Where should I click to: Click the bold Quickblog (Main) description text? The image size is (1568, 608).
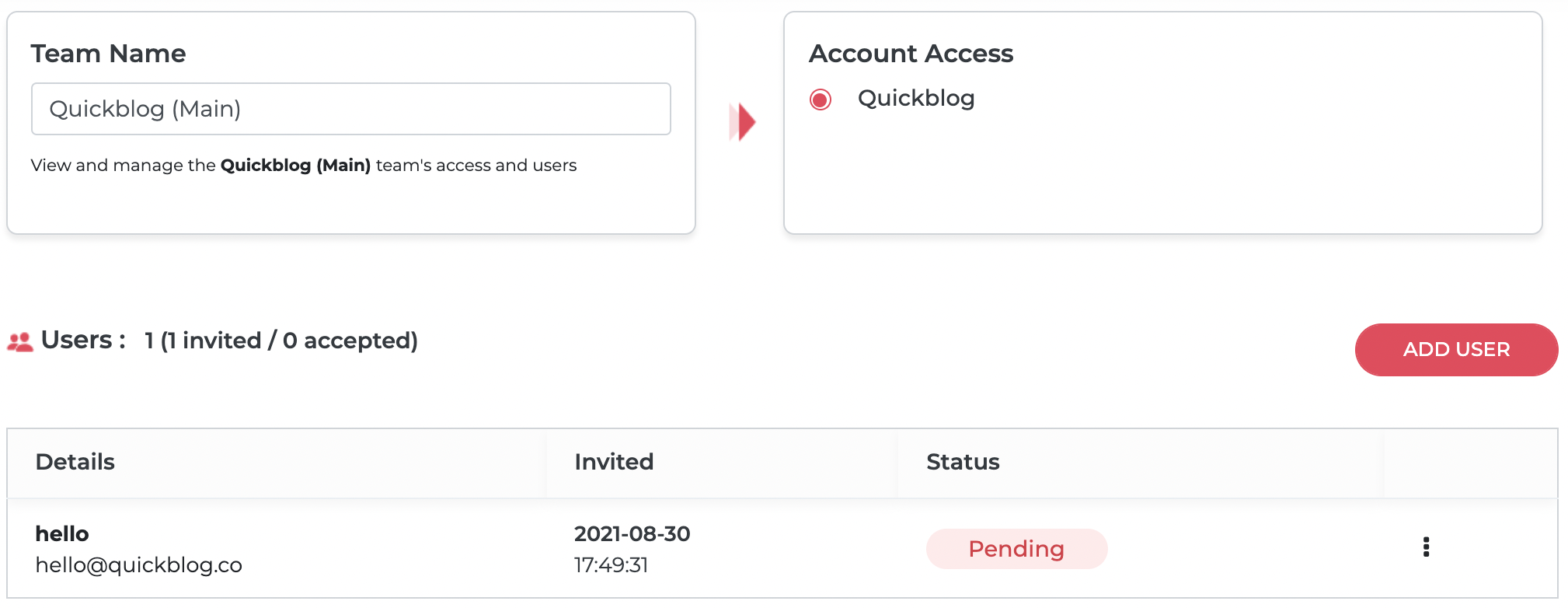pyautogui.click(x=295, y=166)
